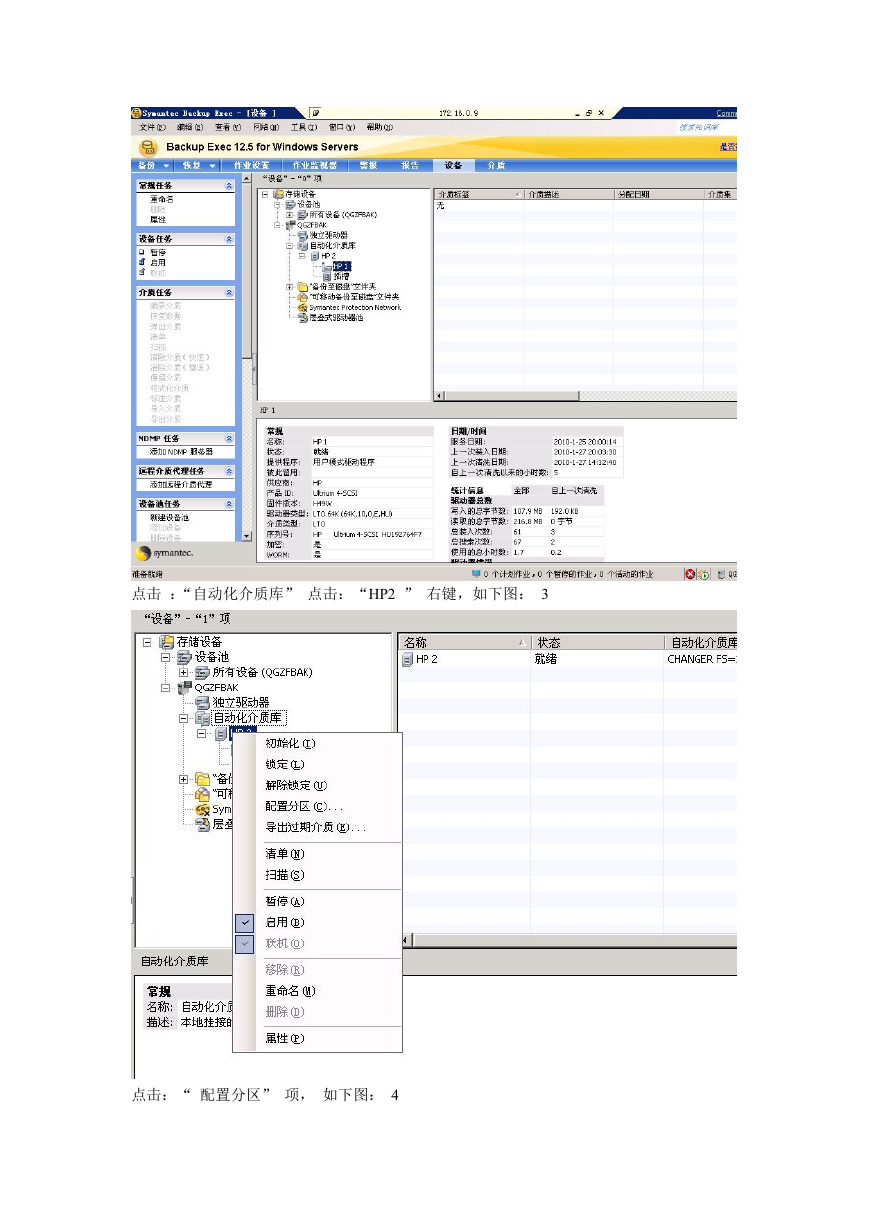Screen dimensions: 869x1228
Task: Click 添加远程介质代理 link
Action: click(x=181, y=485)
